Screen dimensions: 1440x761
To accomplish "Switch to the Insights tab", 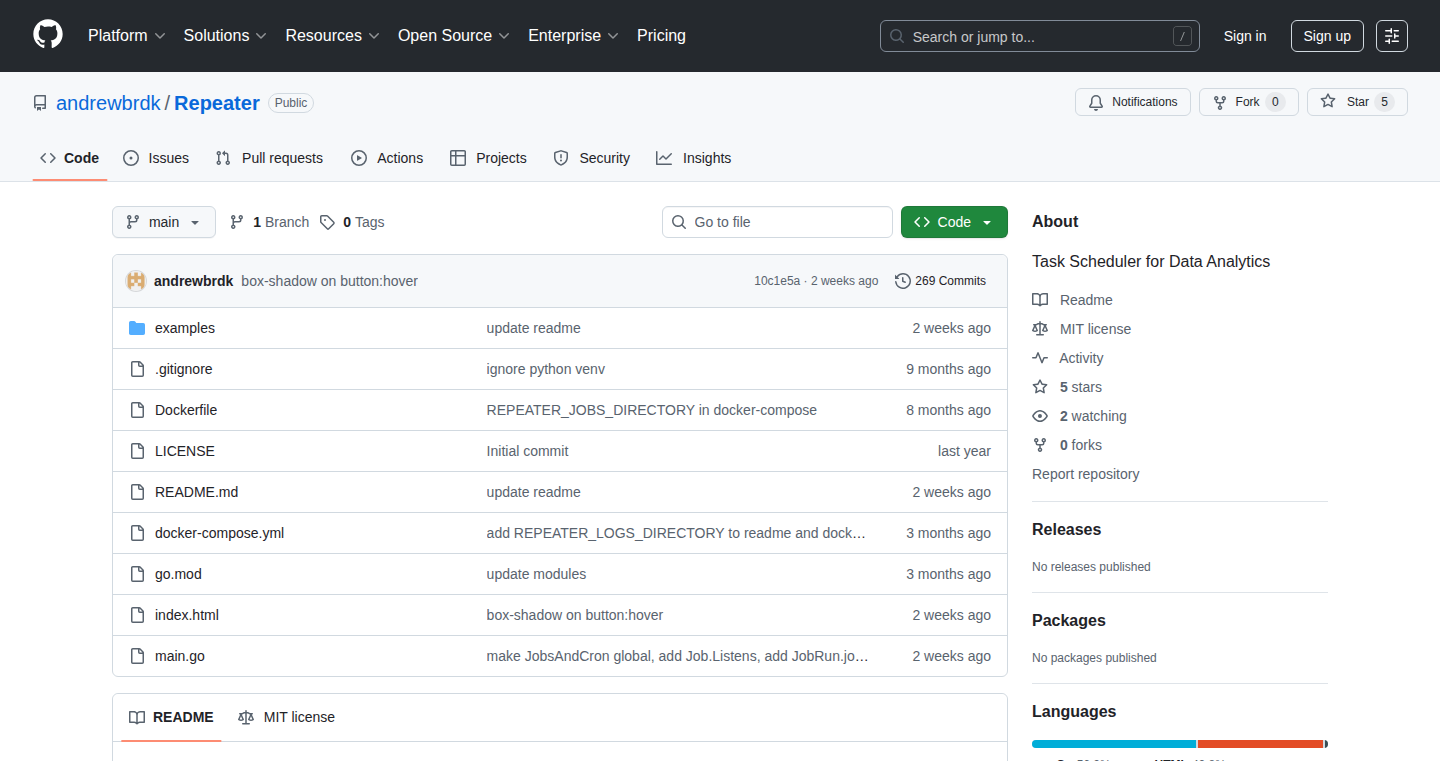I will [694, 158].
